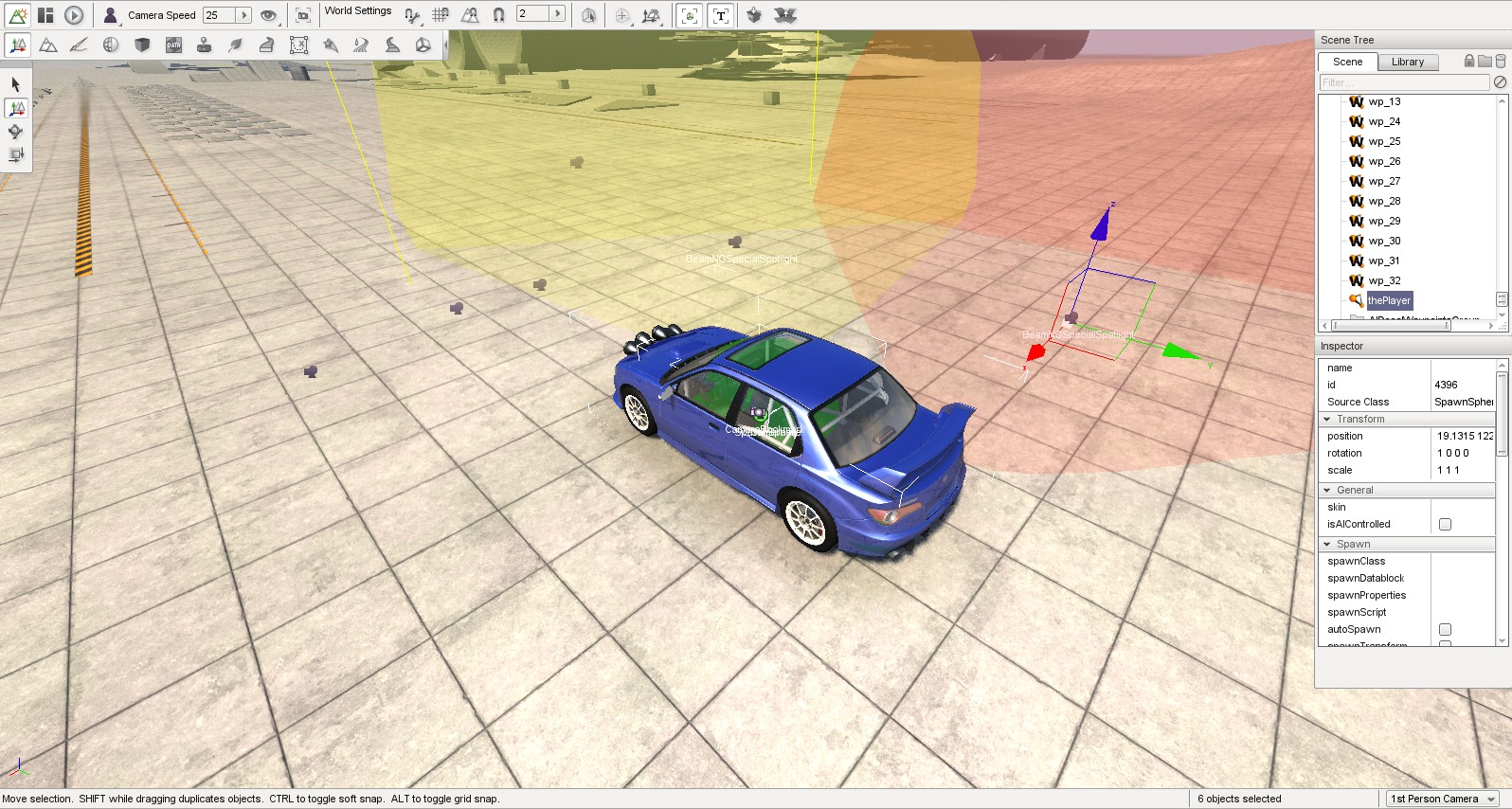The height and width of the screenshot is (809, 1512).
Task: Open the World Editor mode button
Action: (x=17, y=15)
